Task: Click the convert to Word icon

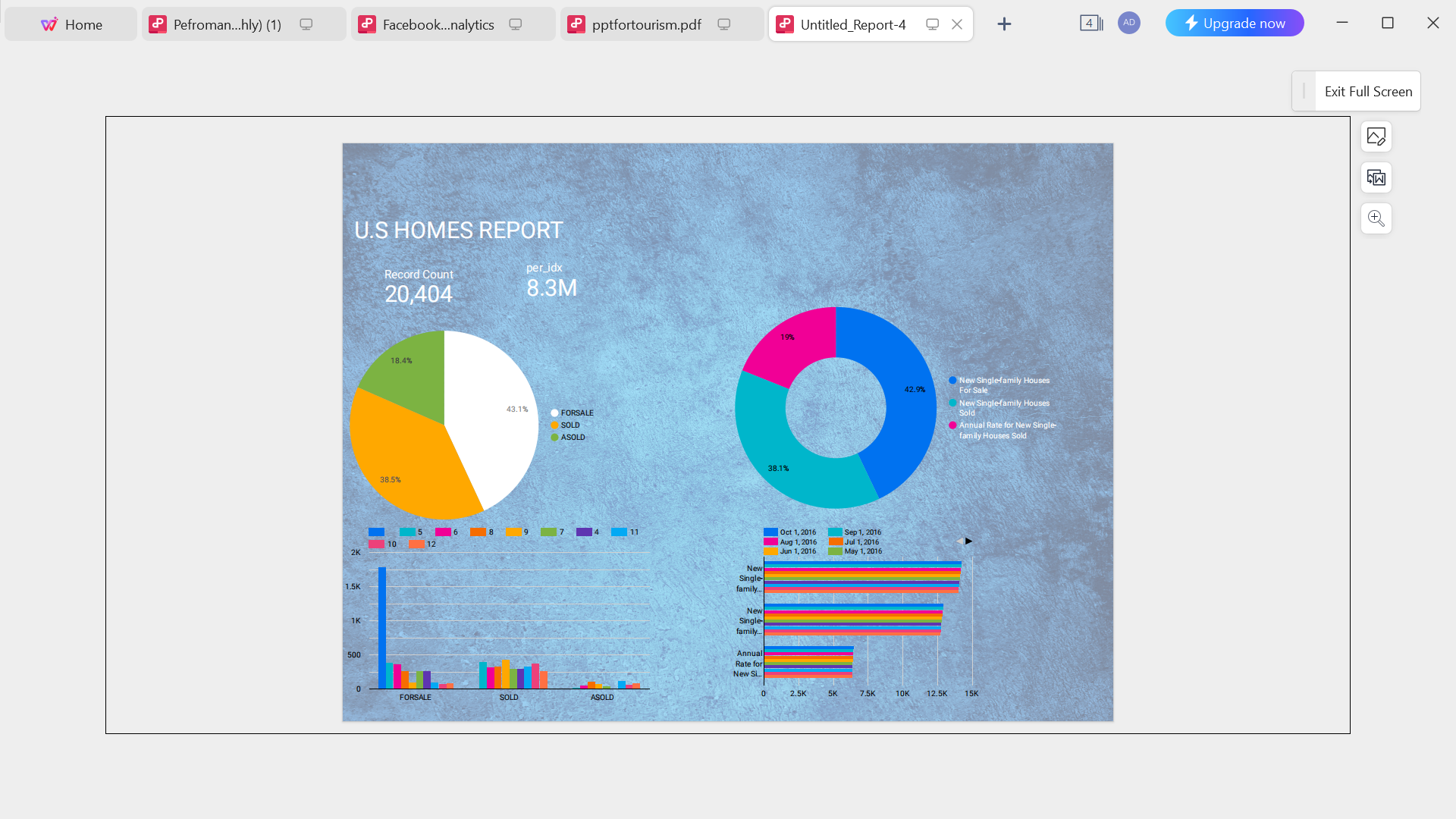Action: tap(1376, 177)
